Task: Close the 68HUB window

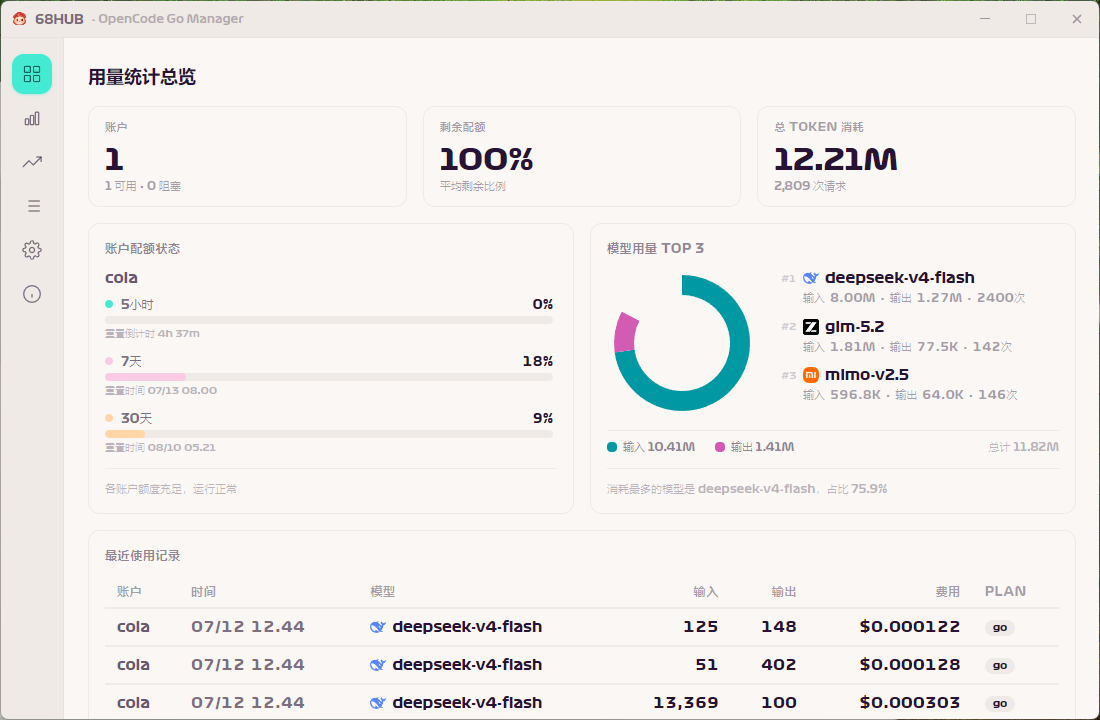Action: [x=1077, y=19]
